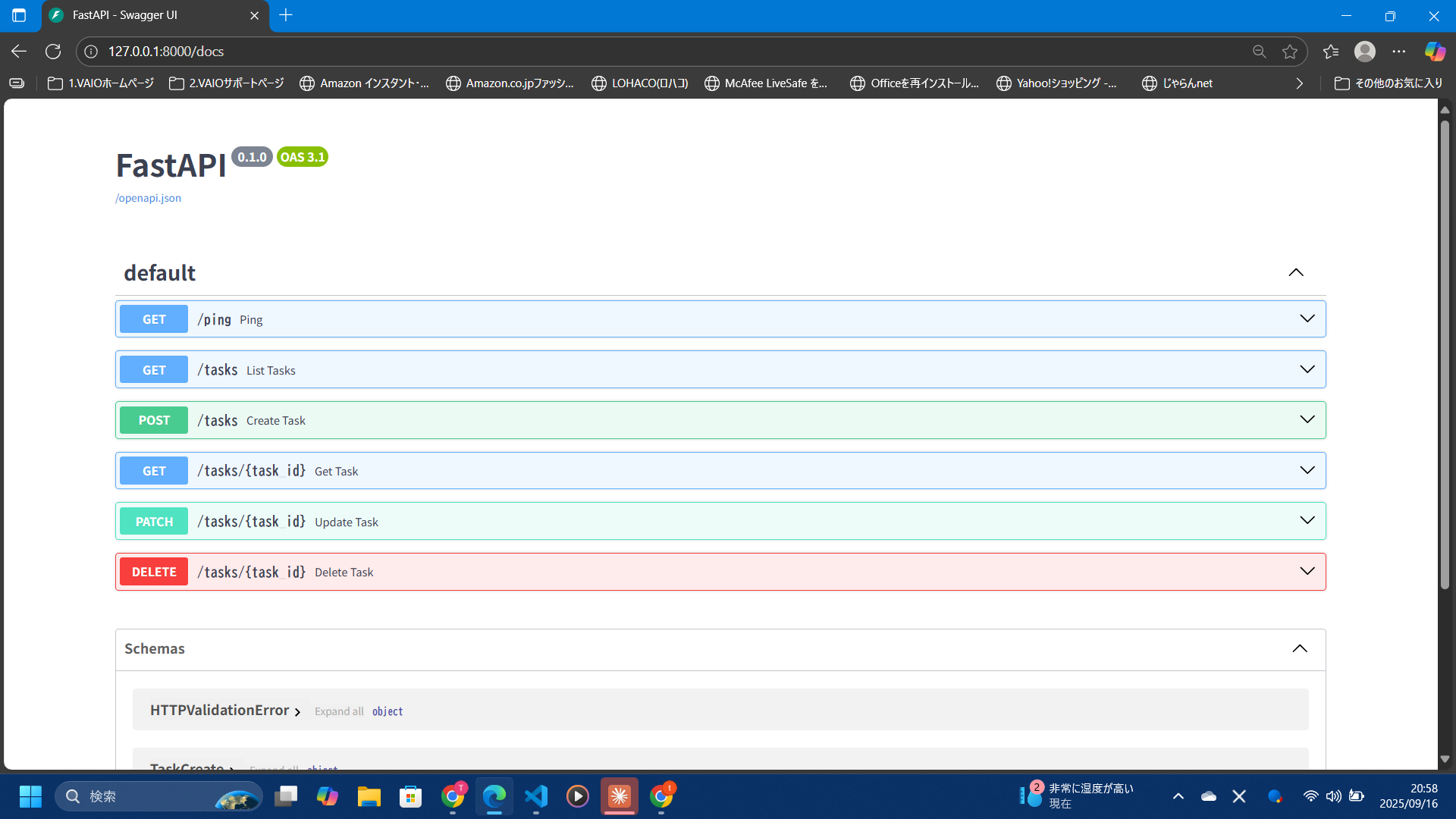Click the Media Player taskbar icon
The width and height of the screenshot is (1456, 819).
(578, 796)
